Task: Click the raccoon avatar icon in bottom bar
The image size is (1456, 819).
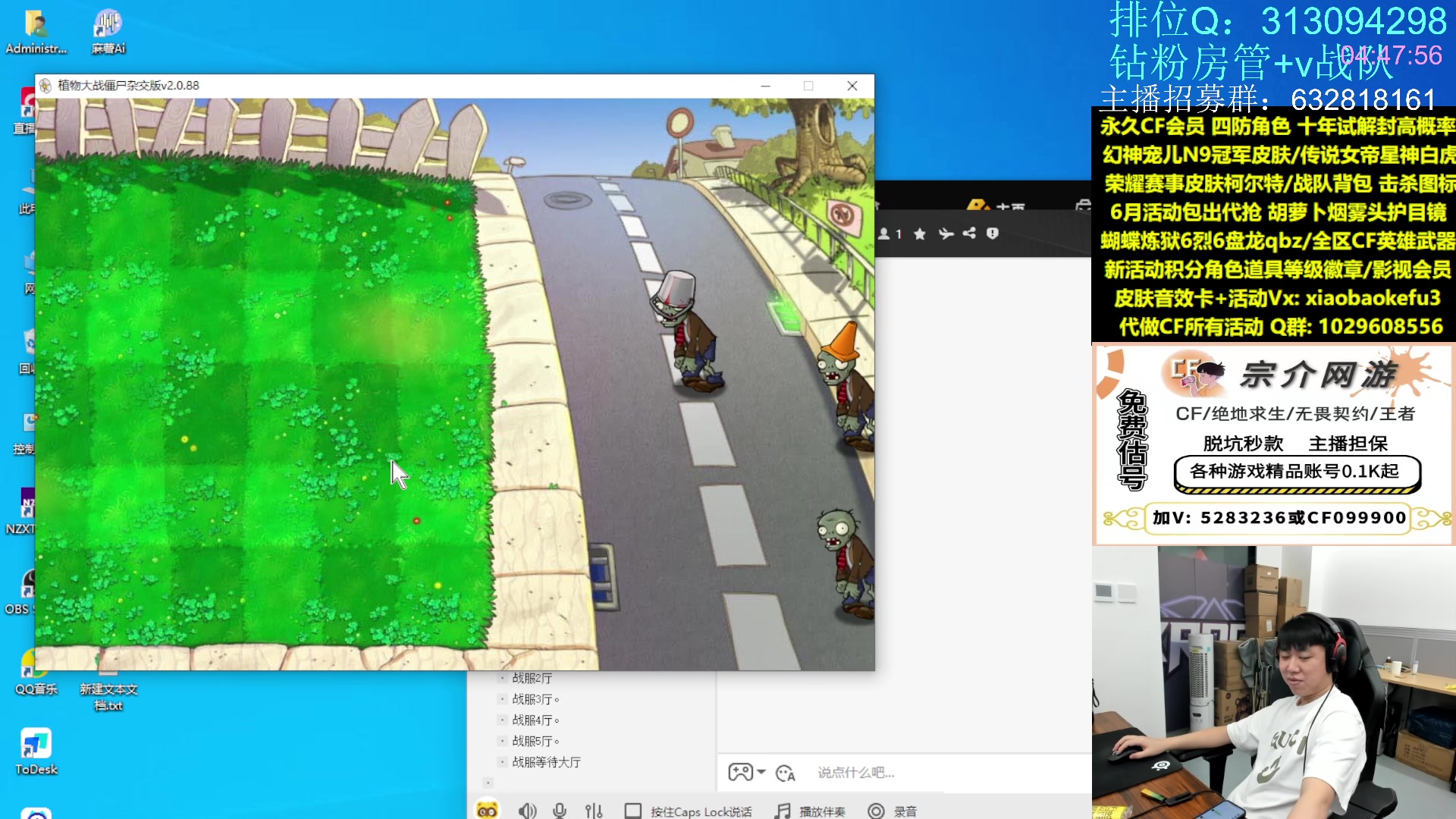Action: coord(487,810)
